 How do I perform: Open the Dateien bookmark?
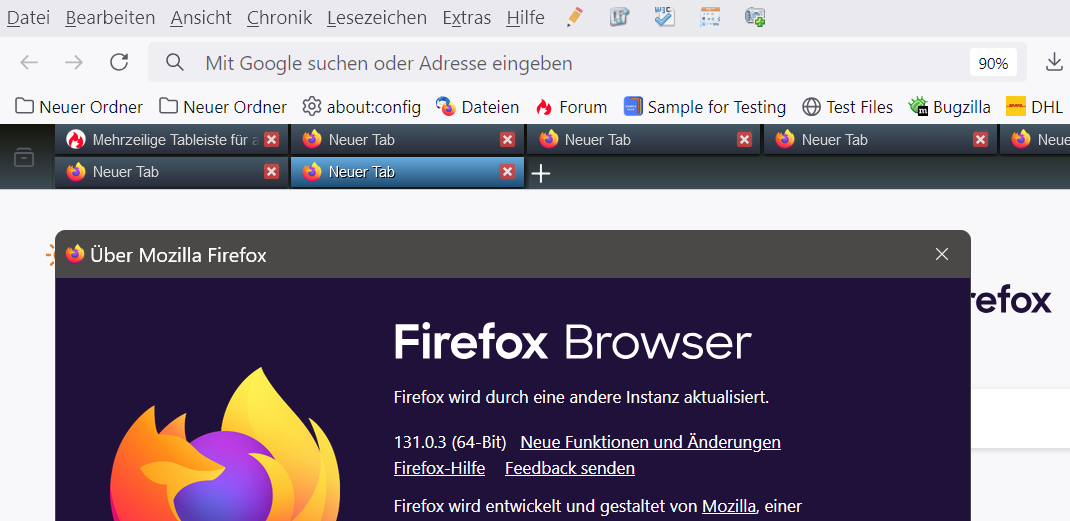coord(478,107)
